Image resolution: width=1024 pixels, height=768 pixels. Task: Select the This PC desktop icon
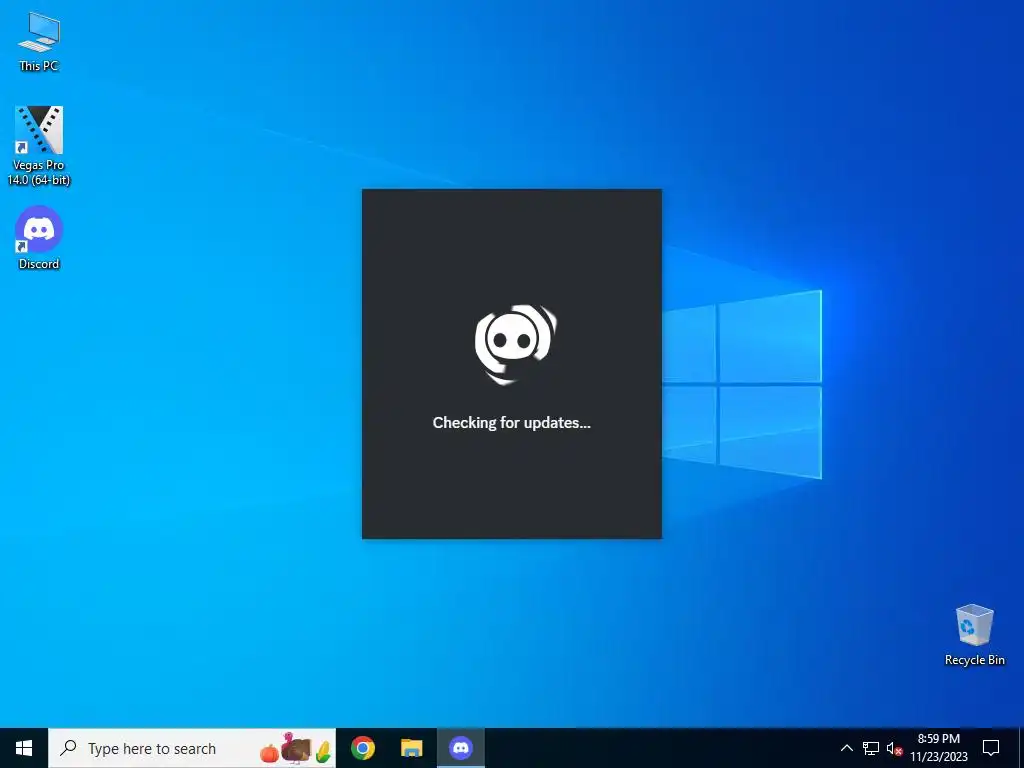(39, 40)
